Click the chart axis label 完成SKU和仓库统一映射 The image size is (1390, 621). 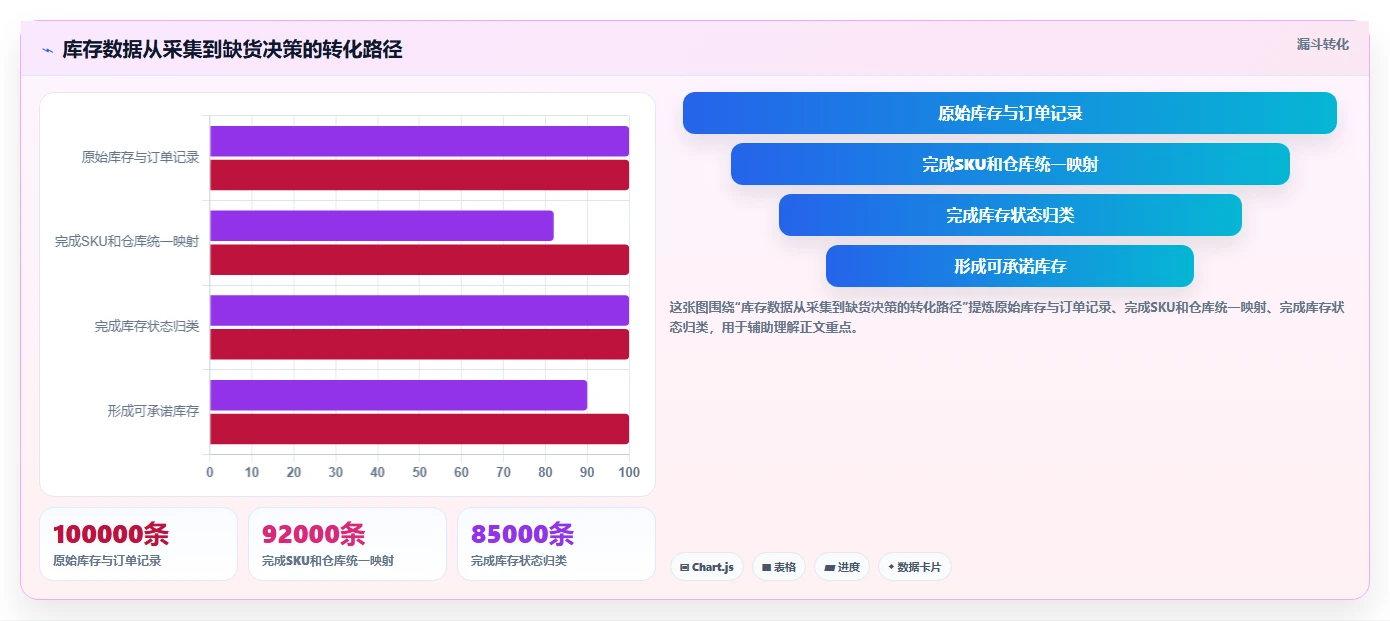tap(127, 242)
